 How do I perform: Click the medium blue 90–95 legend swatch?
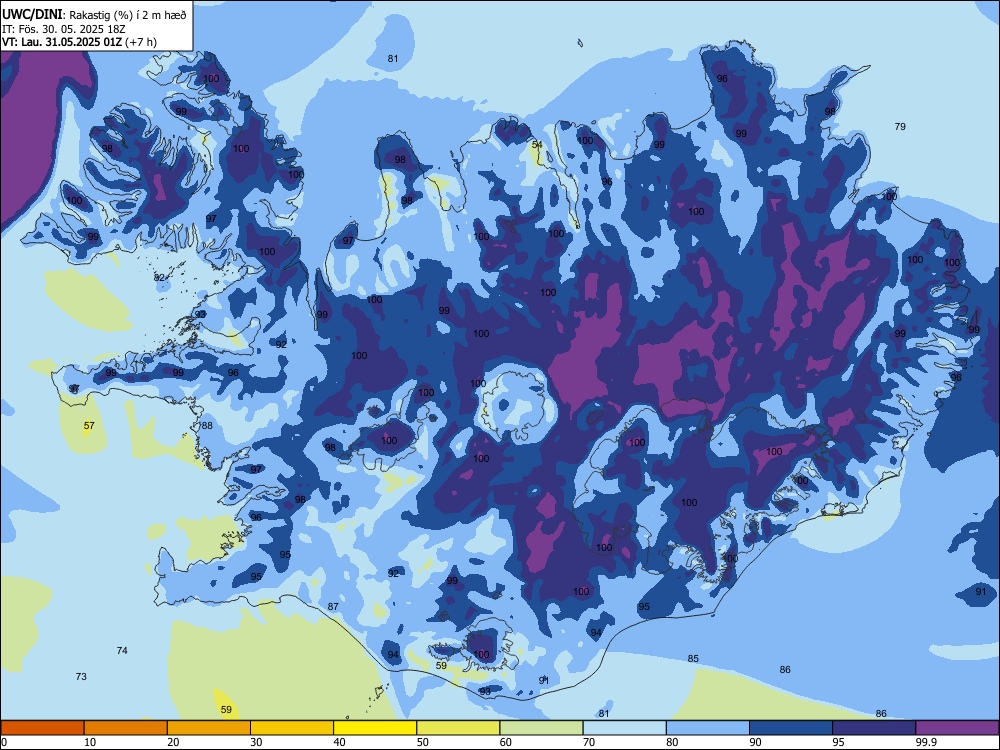[791, 728]
